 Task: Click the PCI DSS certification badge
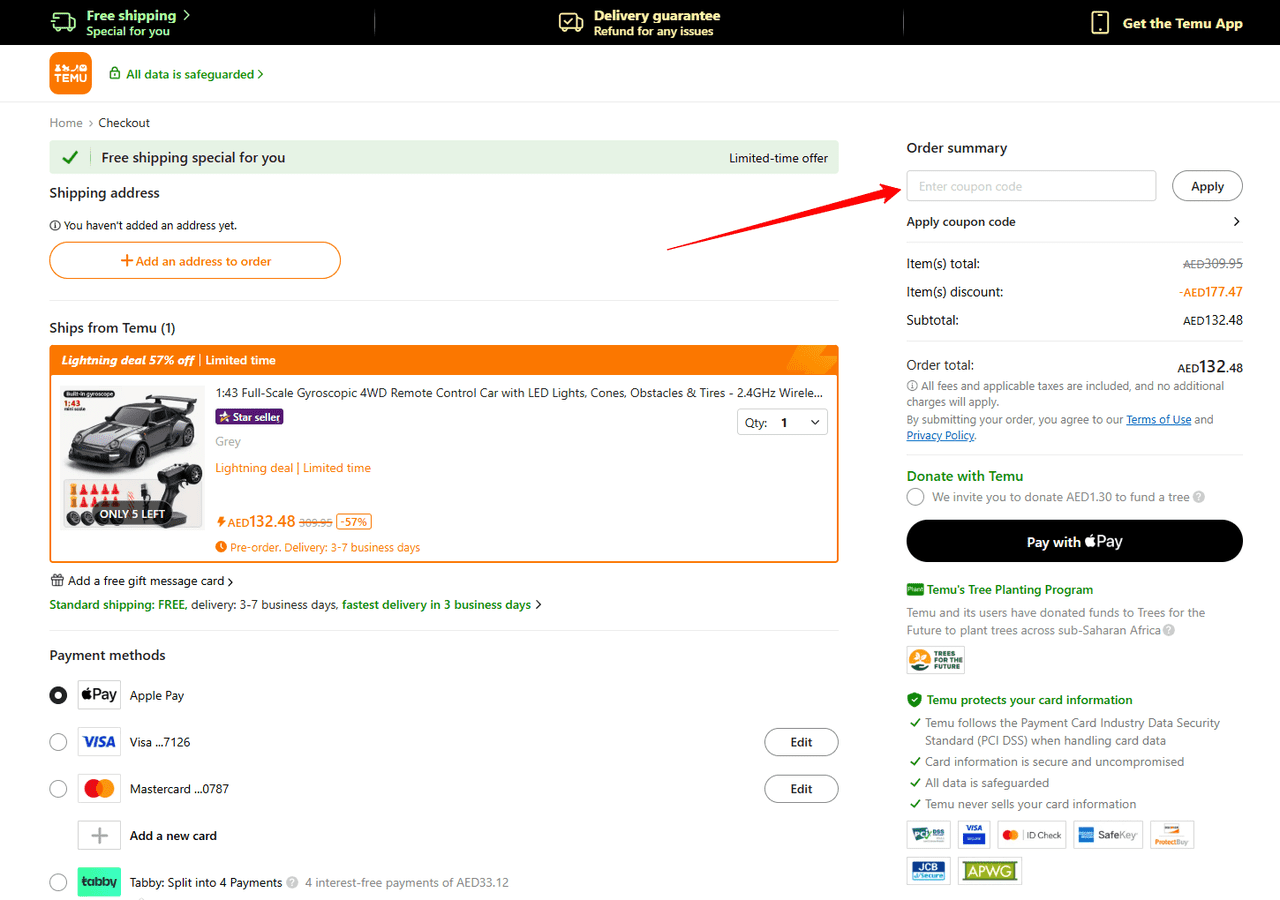click(x=929, y=835)
